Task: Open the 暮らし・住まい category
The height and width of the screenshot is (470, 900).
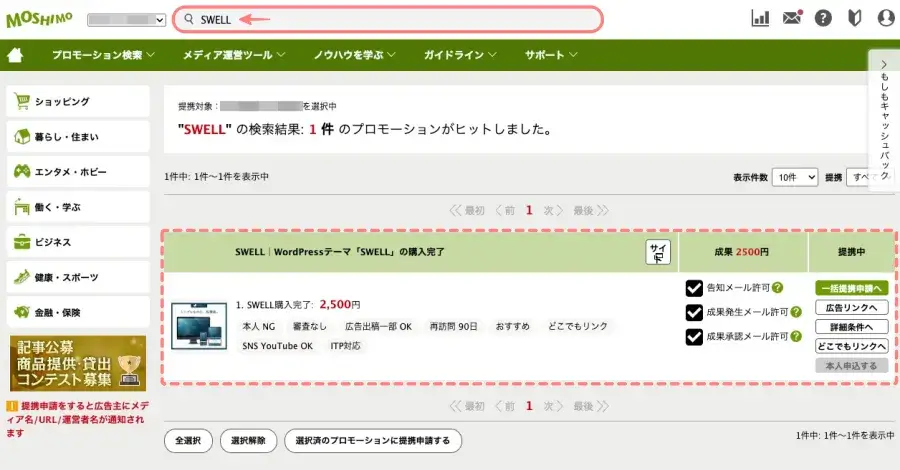Action: click(x=78, y=137)
